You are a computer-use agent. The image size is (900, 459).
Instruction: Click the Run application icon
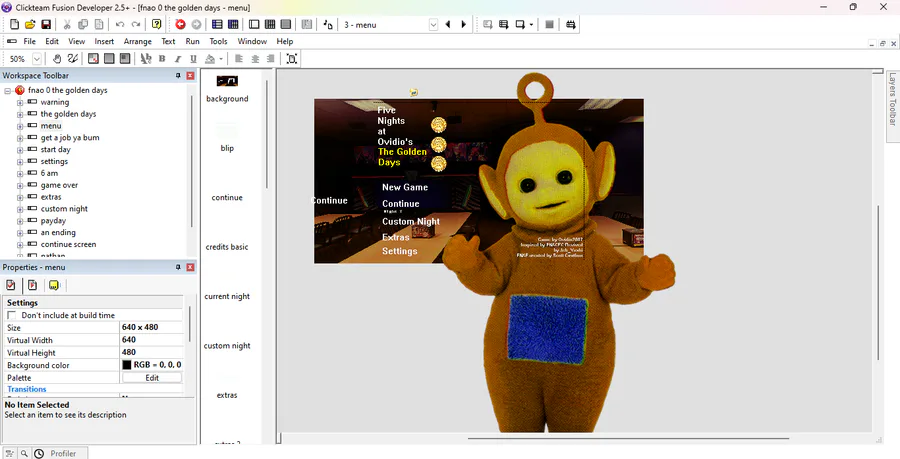[503, 24]
